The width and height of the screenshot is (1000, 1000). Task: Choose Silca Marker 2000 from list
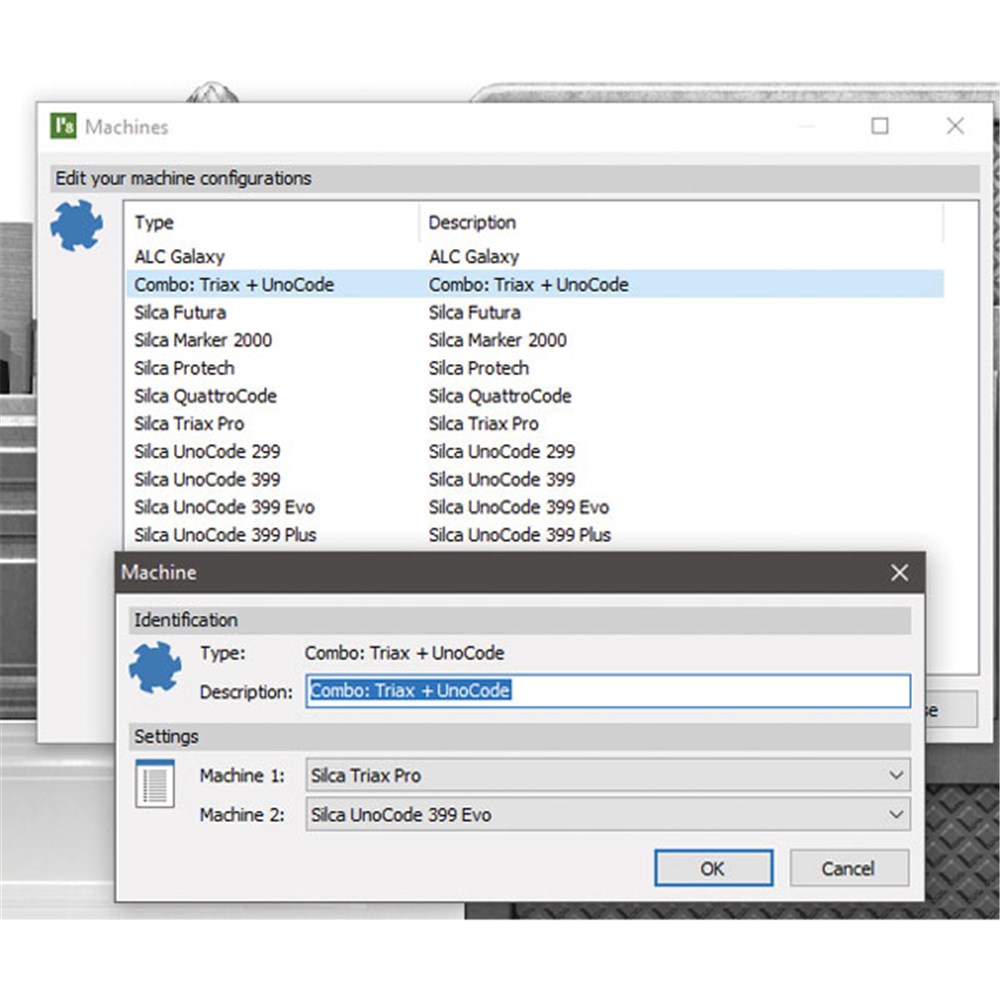tap(203, 340)
